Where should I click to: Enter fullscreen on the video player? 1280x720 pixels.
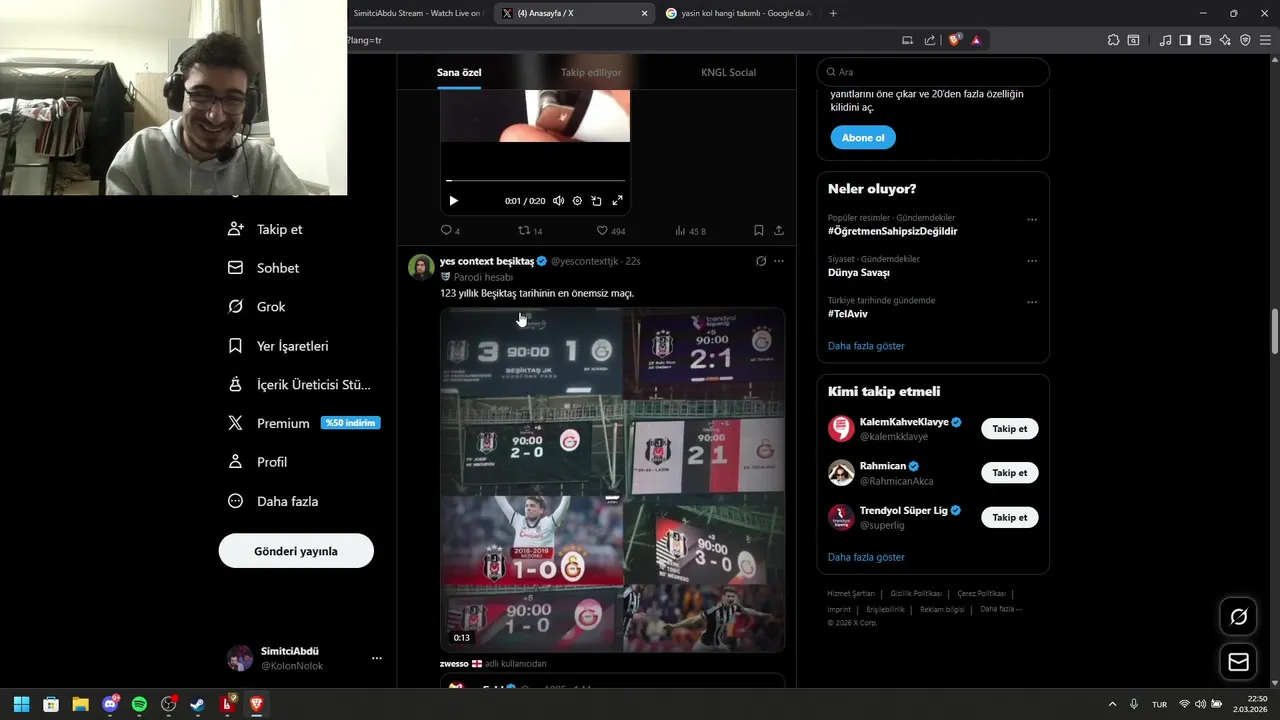(617, 201)
